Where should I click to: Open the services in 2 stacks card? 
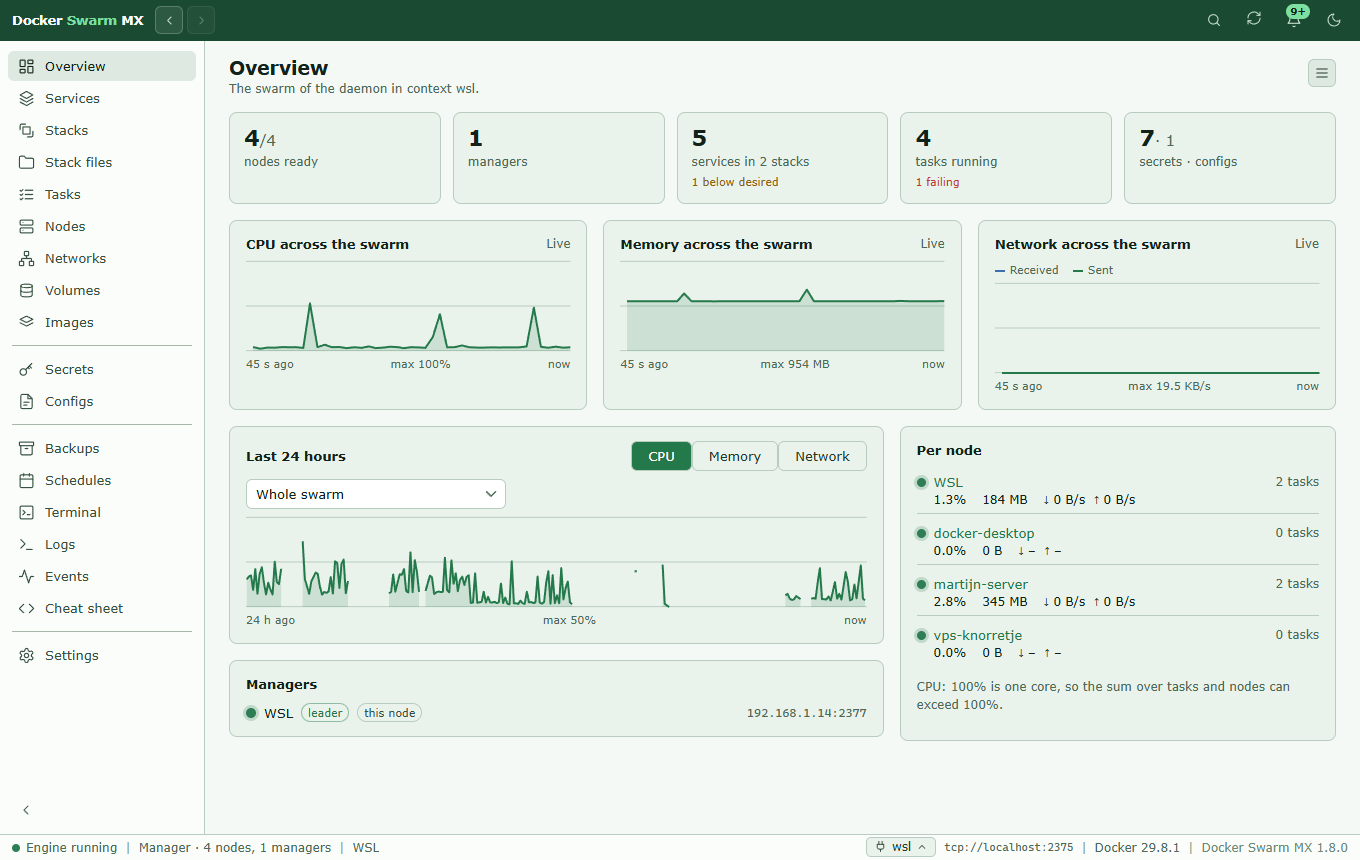[782, 158]
